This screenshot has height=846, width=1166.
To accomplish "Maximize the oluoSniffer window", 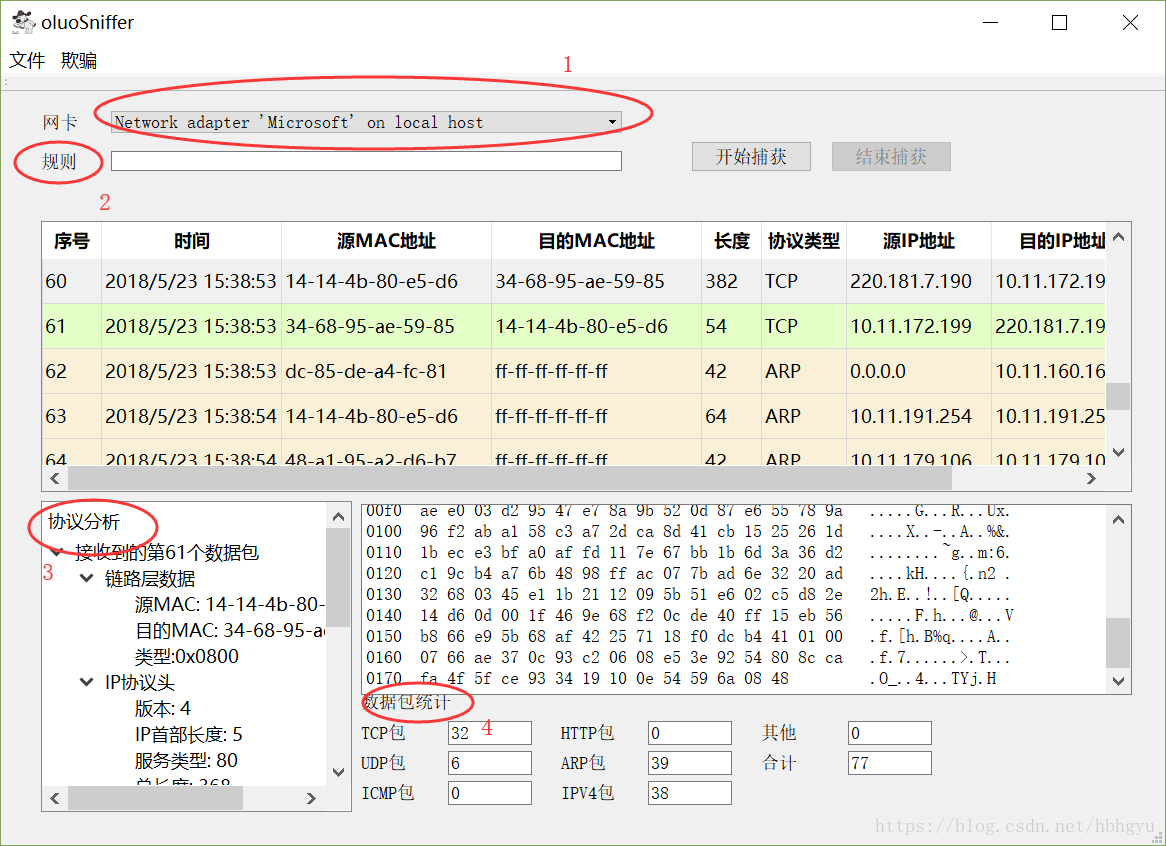I will (1060, 22).
